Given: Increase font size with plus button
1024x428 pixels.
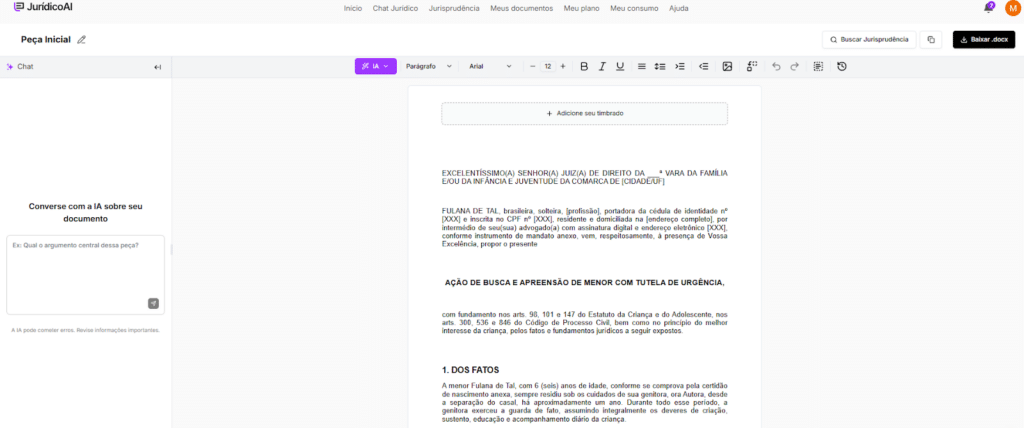Looking at the screenshot, I should click(x=563, y=66).
